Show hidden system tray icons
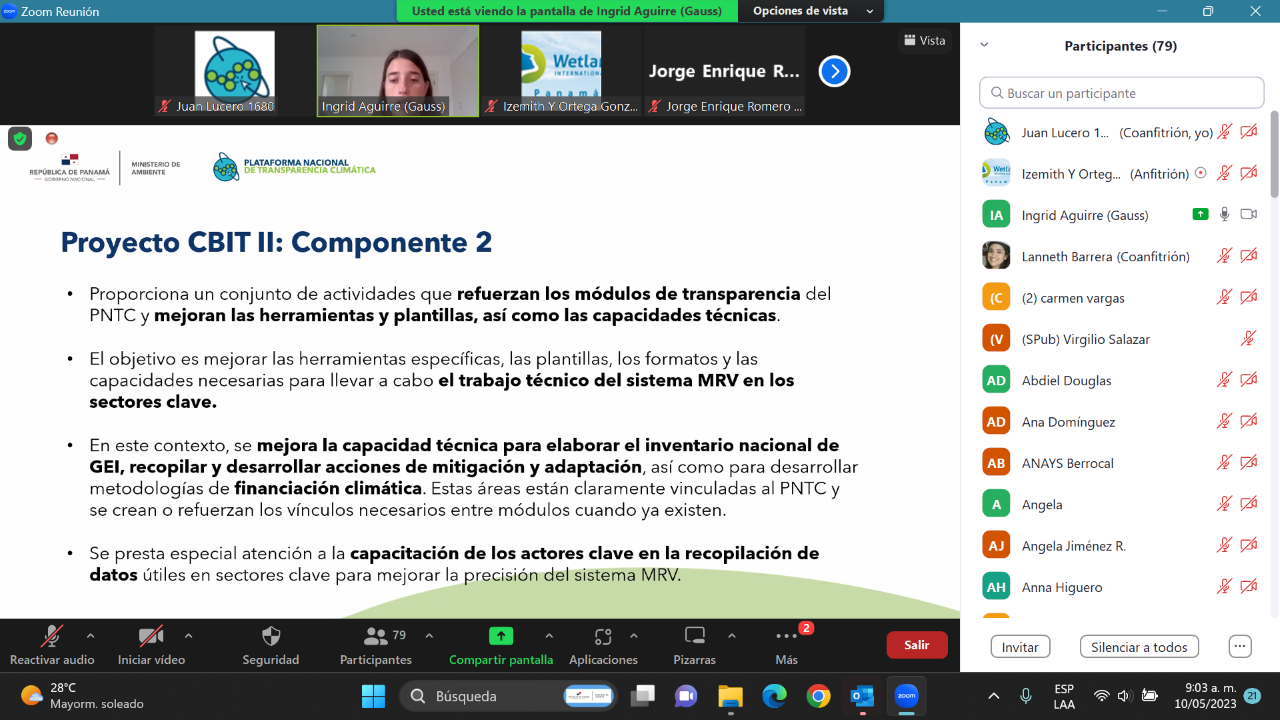 tap(993, 696)
